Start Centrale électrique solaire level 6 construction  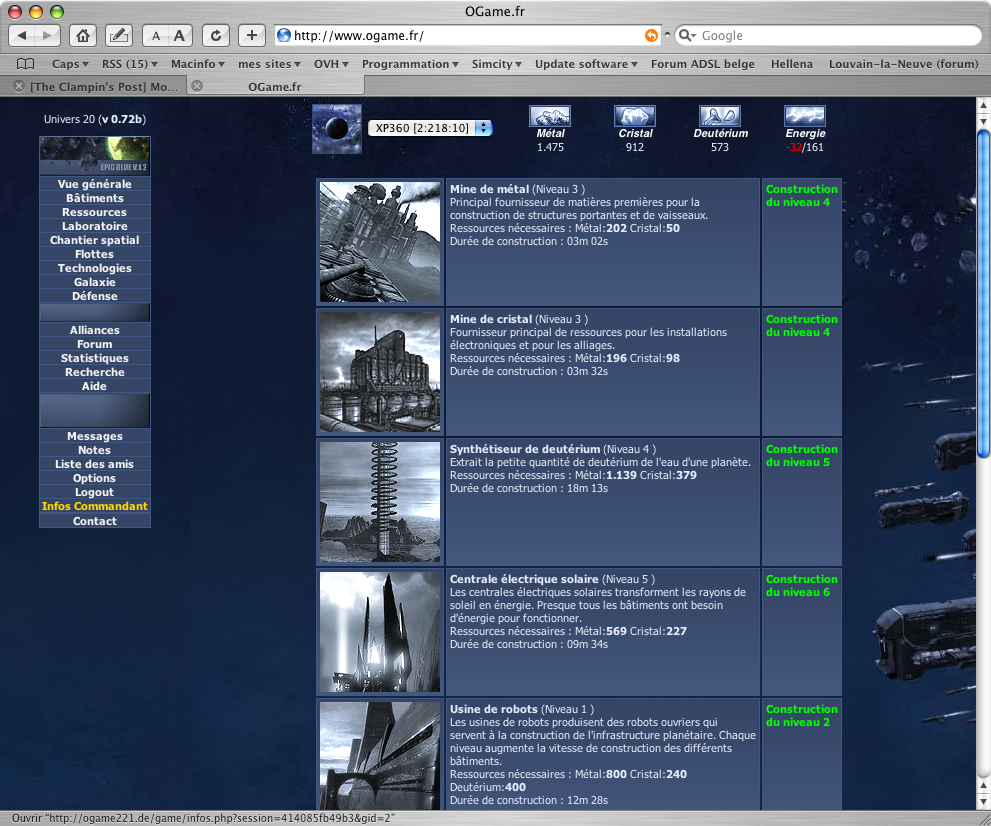(801, 586)
